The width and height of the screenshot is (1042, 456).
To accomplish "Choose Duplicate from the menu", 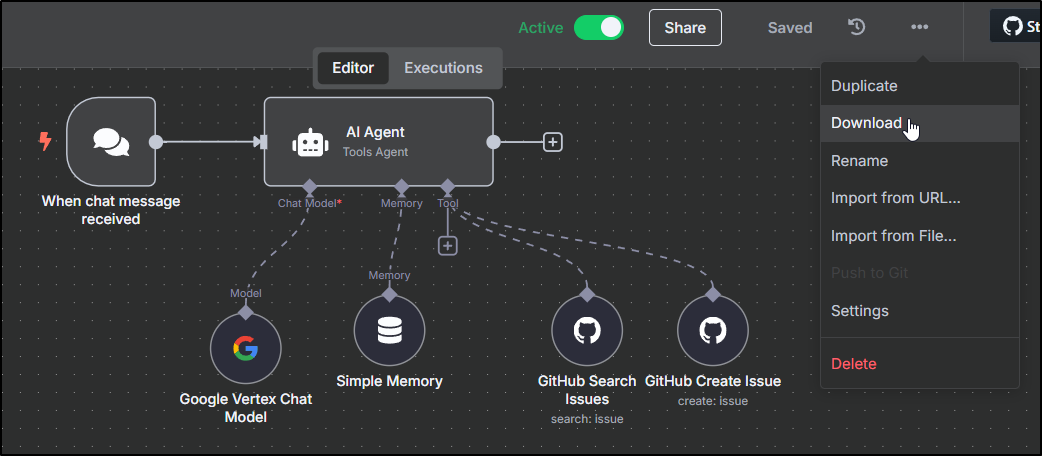I will [864, 86].
